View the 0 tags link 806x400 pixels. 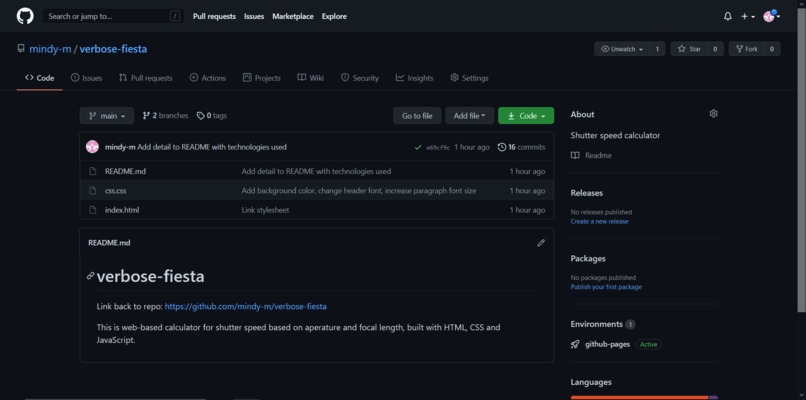click(x=212, y=116)
